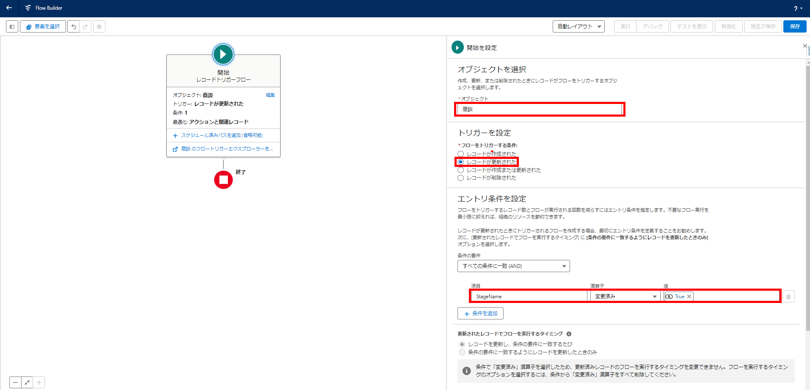The width and height of the screenshot is (810, 390).
Task: Redo the last change
Action: tap(85, 26)
